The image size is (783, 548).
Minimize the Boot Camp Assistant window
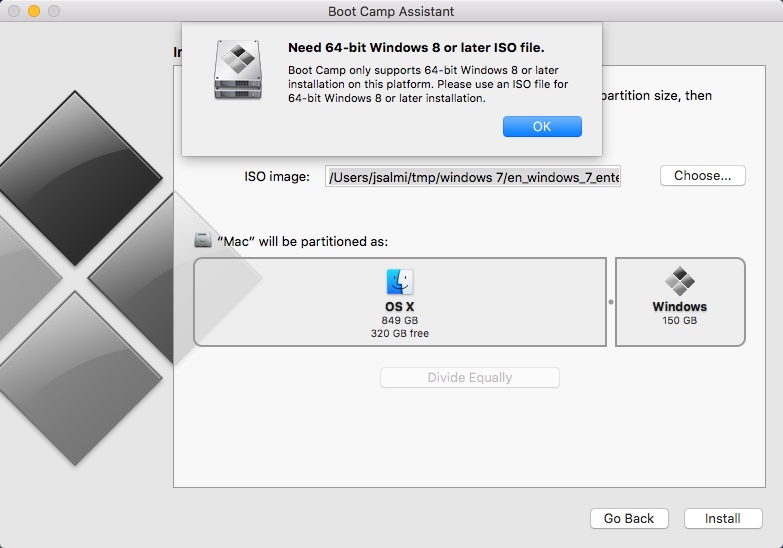click(34, 11)
